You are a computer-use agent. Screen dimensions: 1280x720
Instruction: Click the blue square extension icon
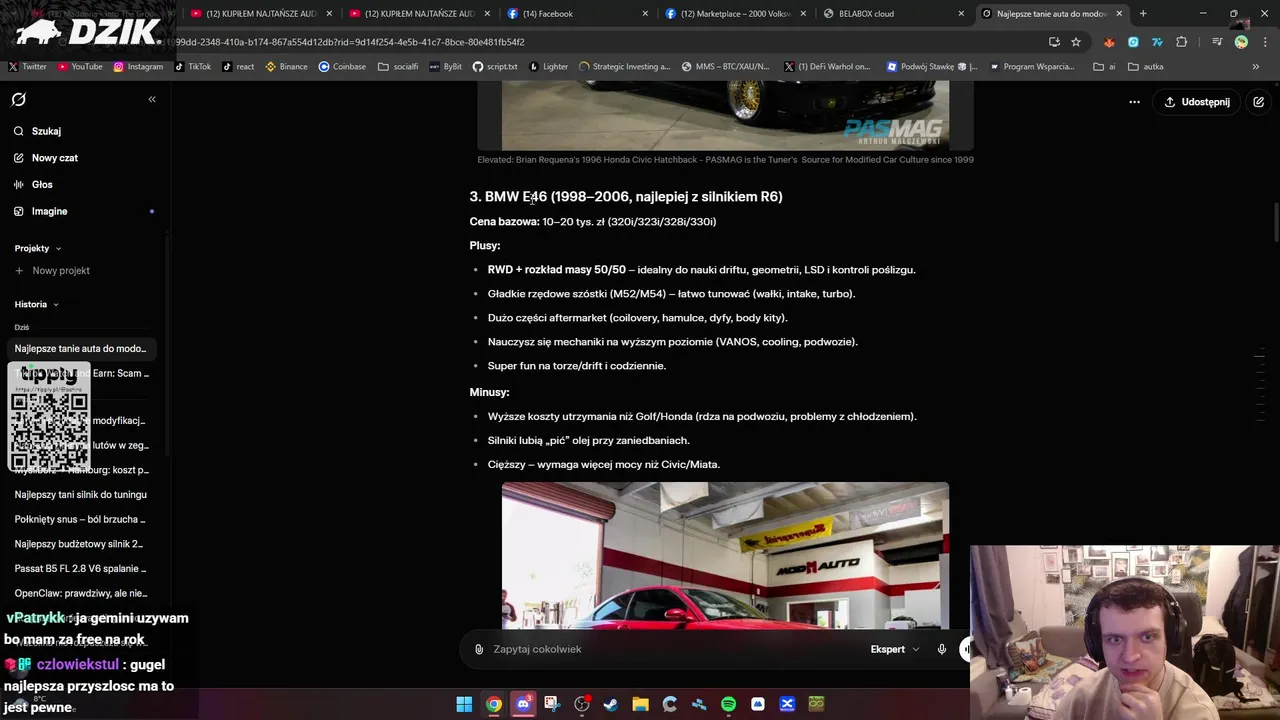click(1133, 42)
